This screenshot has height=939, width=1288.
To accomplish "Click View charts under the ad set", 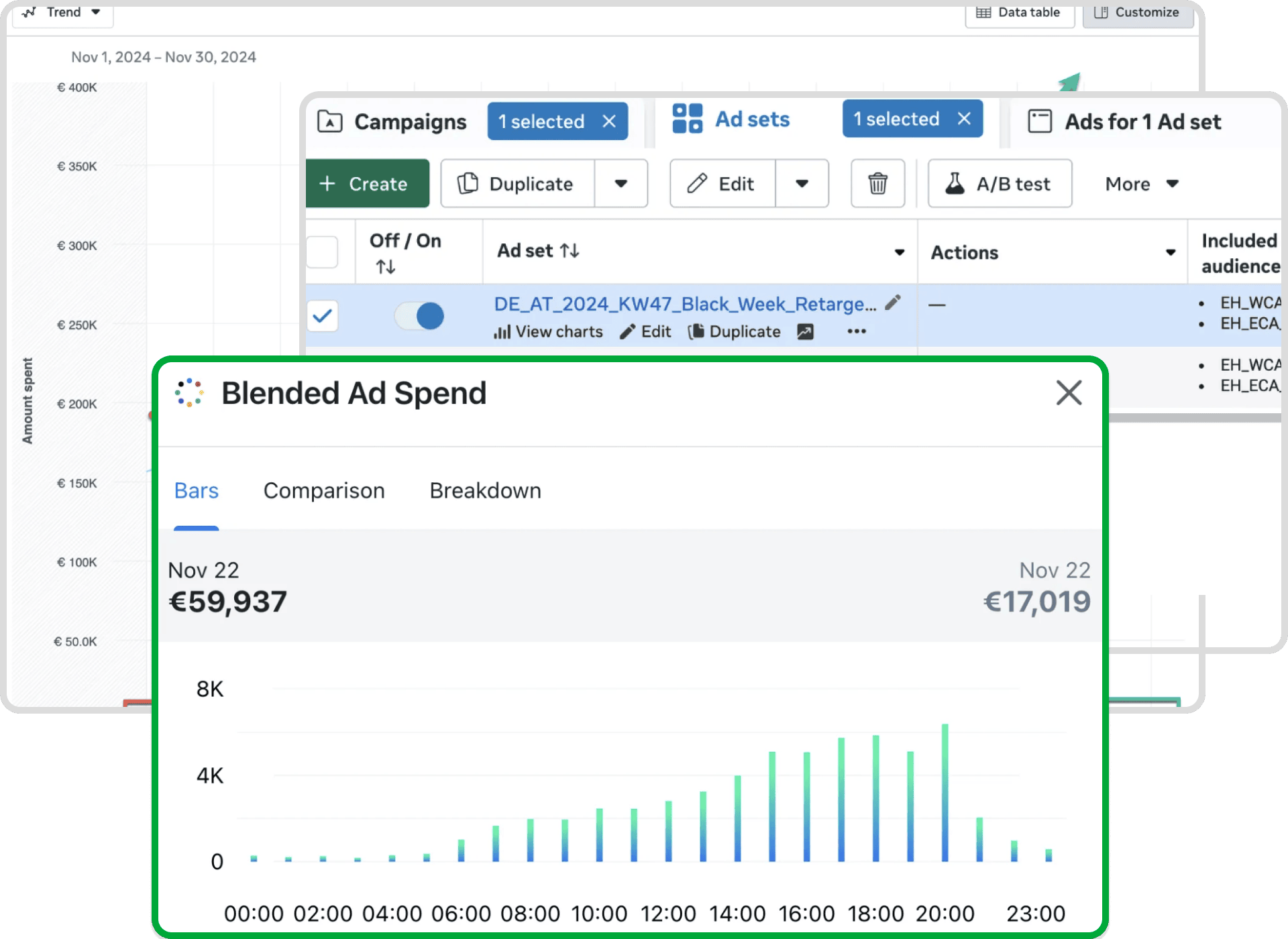I will tap(548, 332).
